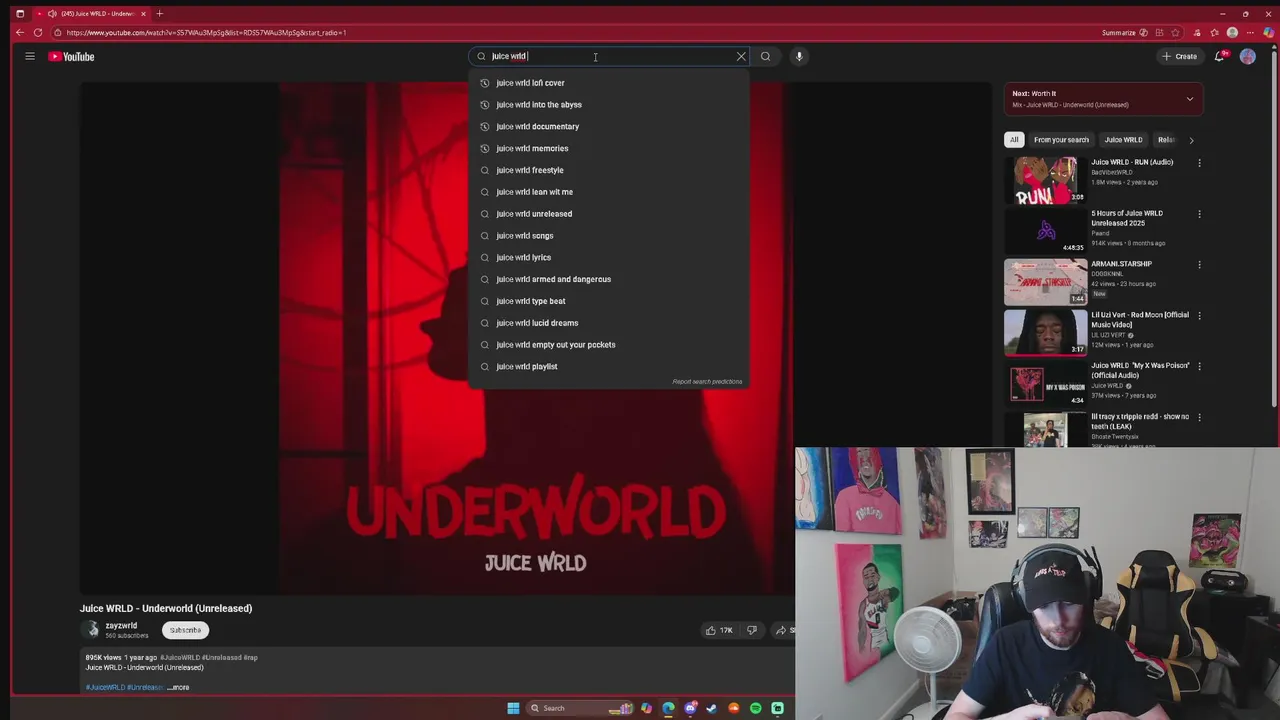Open options for lil tracy show no teeth
This screenshot has width=1280, height=720.
point(1199,418)
